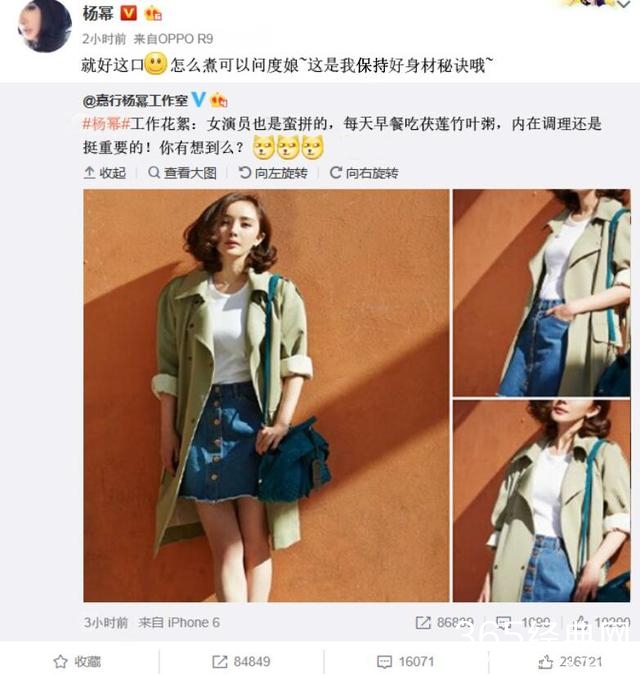This screenshot has height=675, width=640.
Task: Open the 16071 comments section
Action: pos(405,661)
